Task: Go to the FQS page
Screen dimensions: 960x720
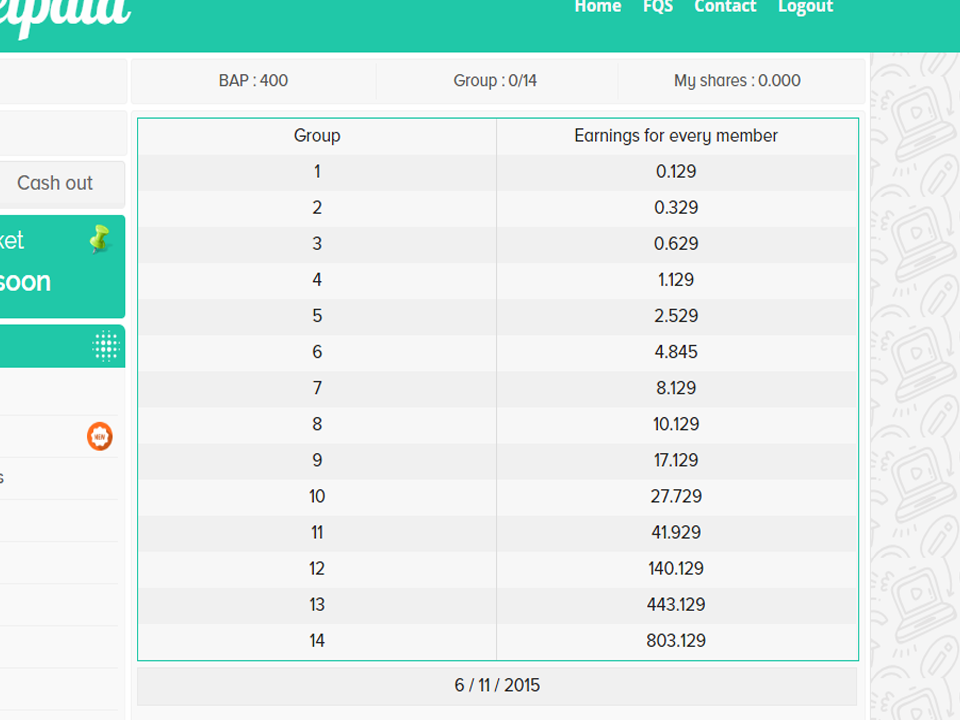Action: [x=658, y=7]
